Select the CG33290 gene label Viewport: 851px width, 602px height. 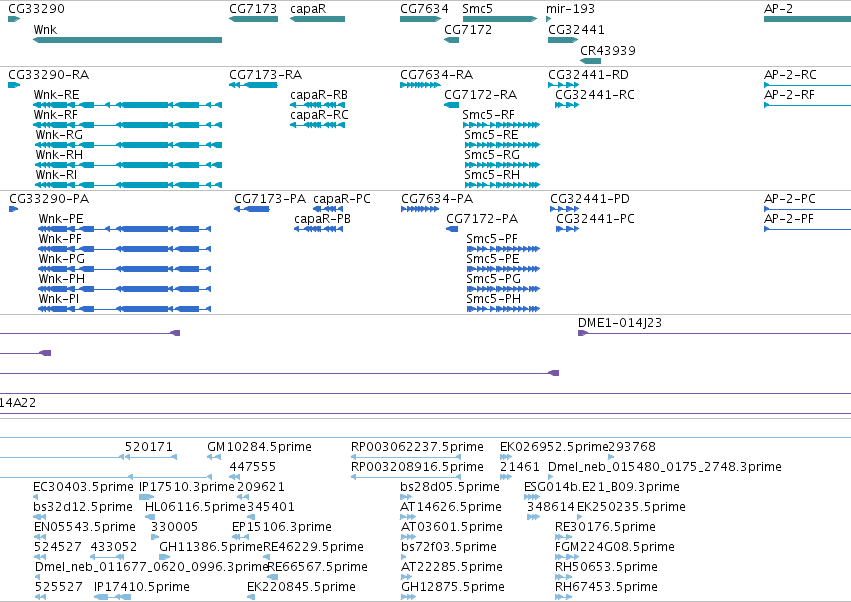click(x=36, y=9)
